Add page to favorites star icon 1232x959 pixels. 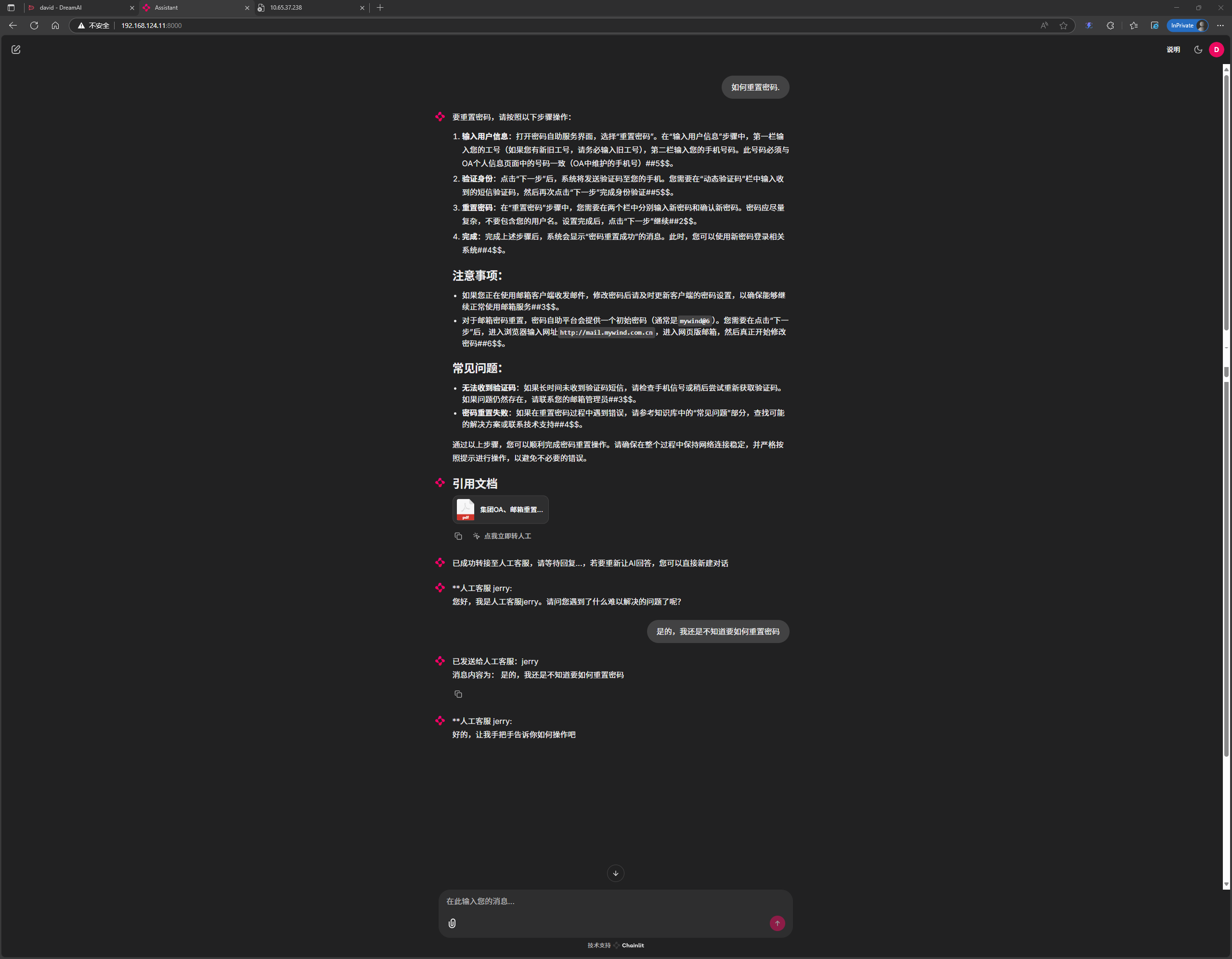point(1063,26)
